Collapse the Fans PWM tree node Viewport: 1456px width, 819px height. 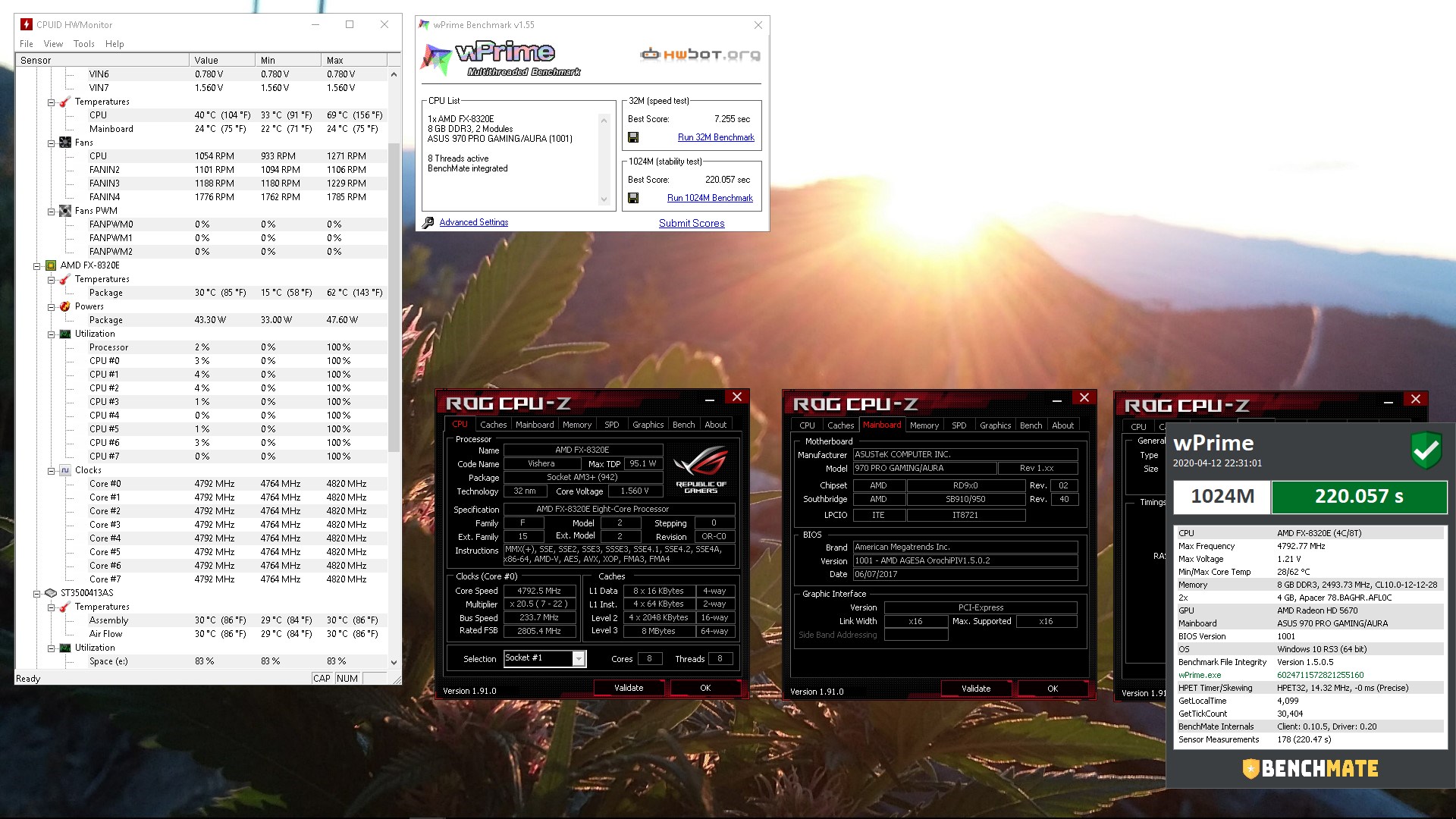(x=51, y=211)
